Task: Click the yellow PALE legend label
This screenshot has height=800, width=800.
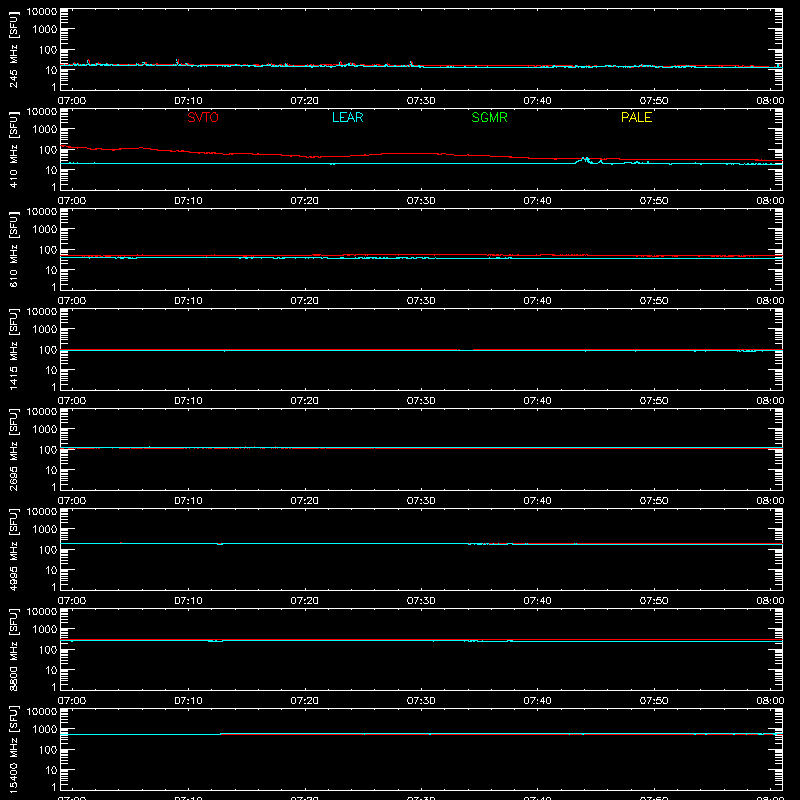Action: coord(636,117)
